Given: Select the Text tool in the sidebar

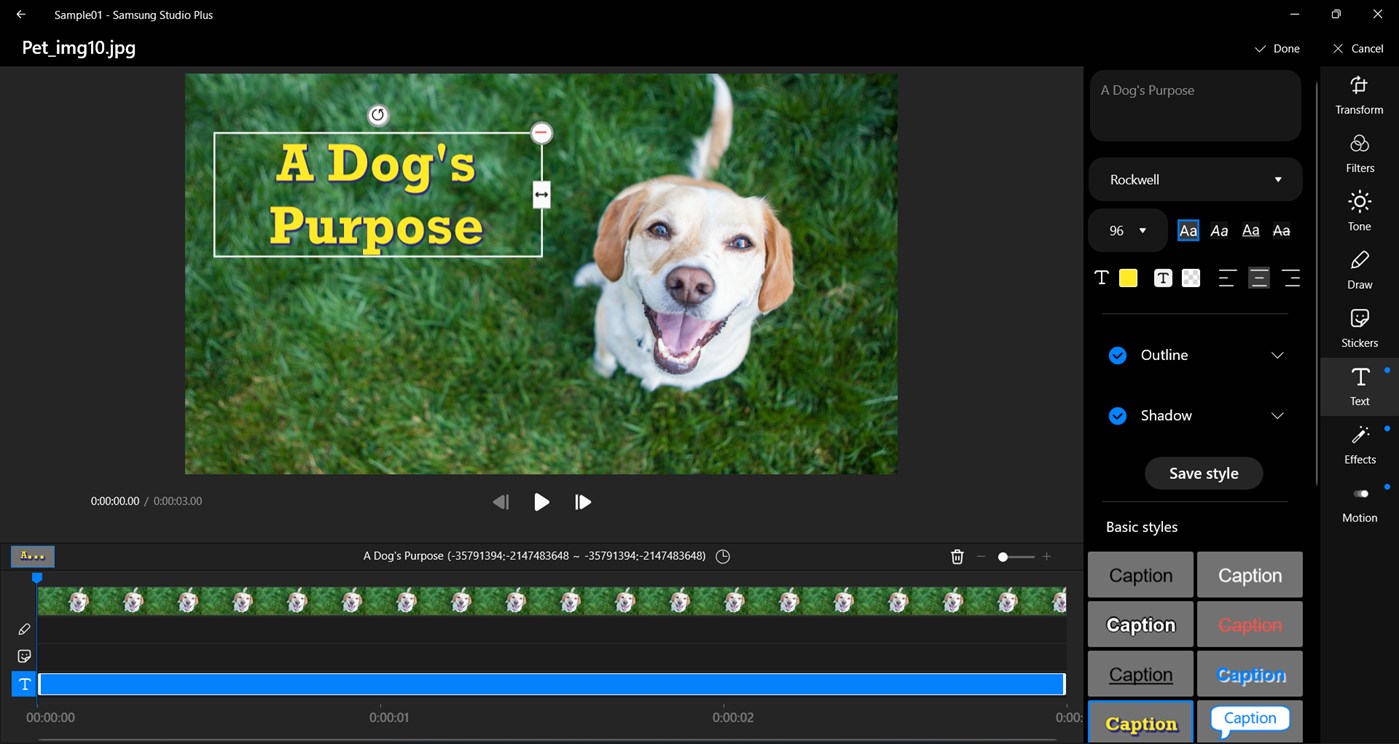Looking at the screenshot, I should click(1359, 387).
